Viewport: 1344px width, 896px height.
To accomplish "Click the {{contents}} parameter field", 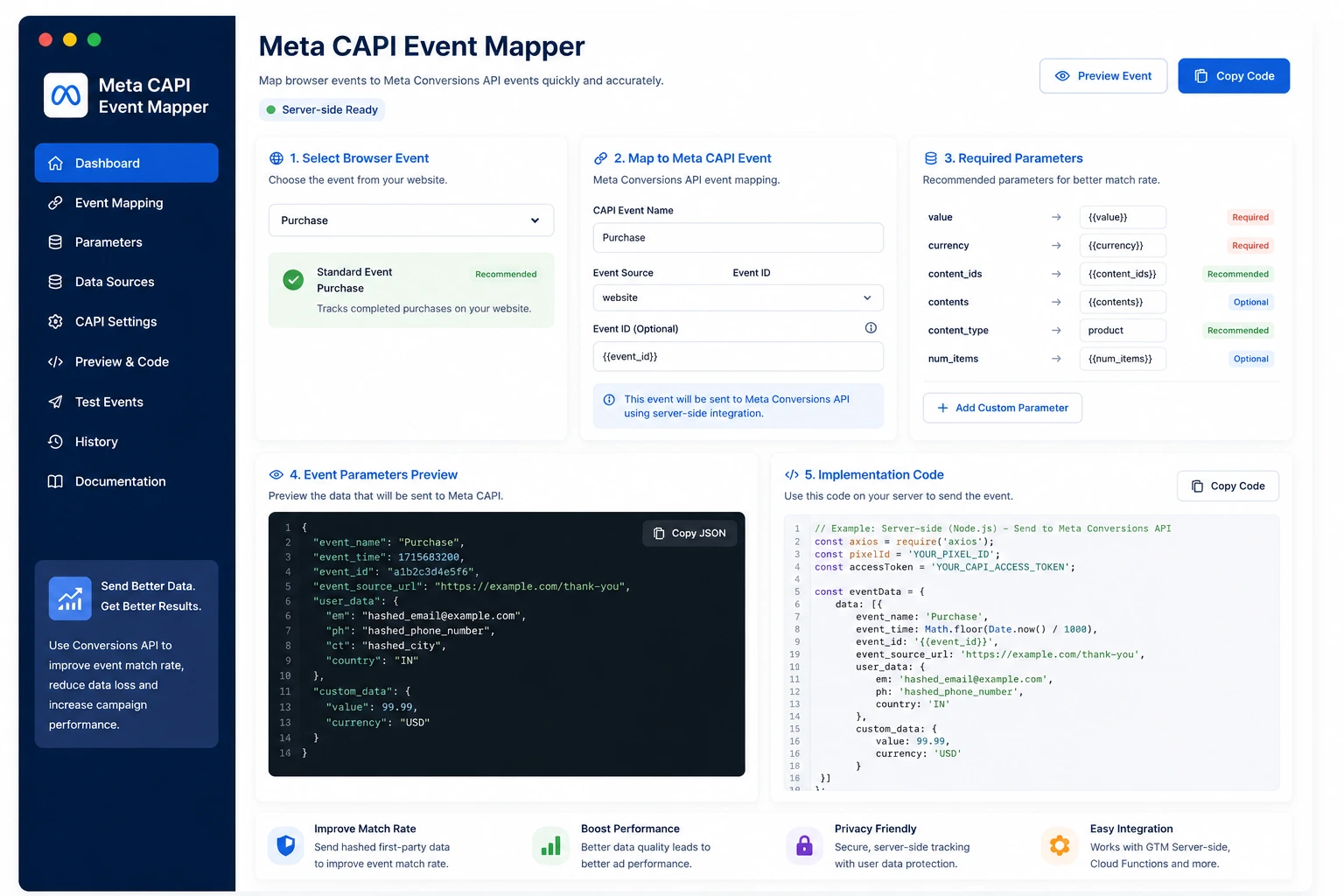I will click(1123, 302).
